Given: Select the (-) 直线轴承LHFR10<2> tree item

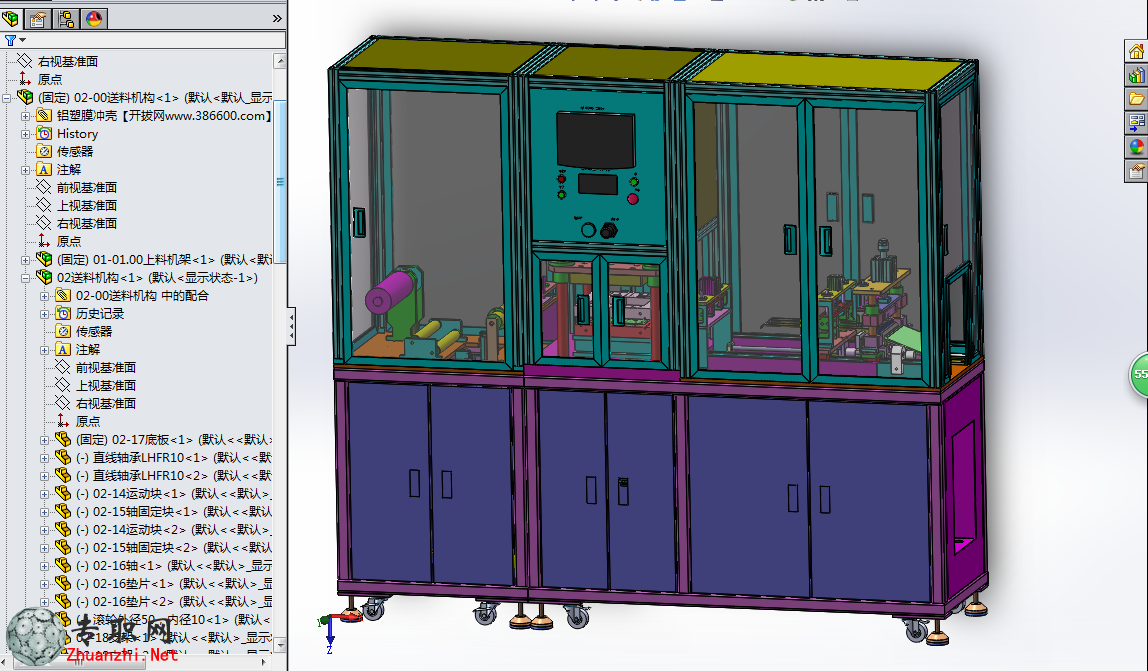Looking at the screenshot, I should pyautogui.click(x=174, y=475).
